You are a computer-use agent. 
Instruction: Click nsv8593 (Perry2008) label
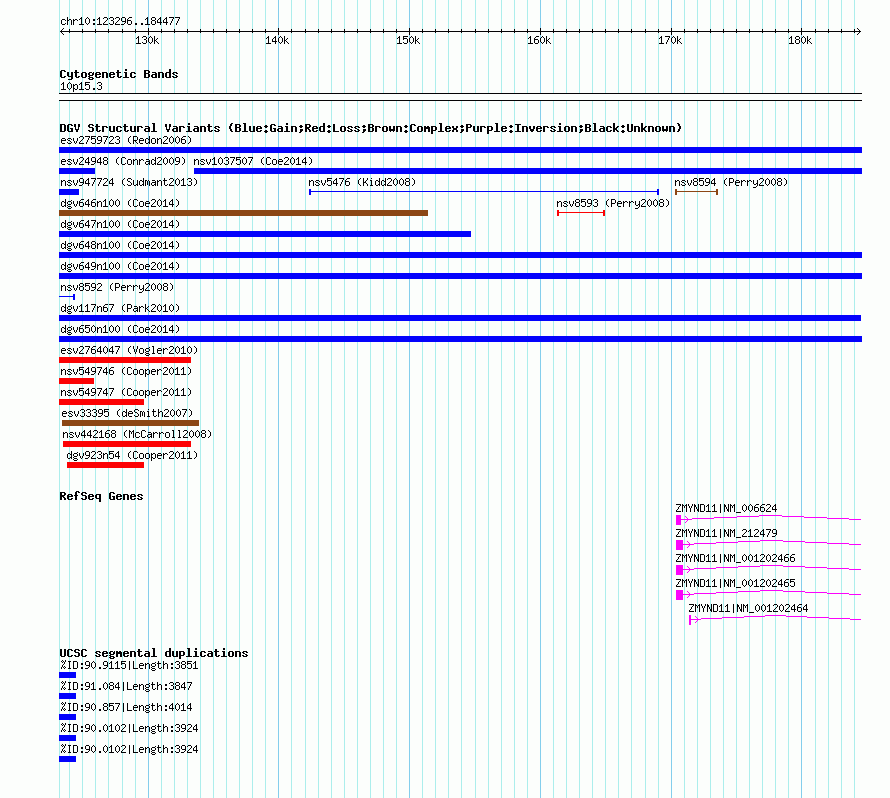(613, 203)
